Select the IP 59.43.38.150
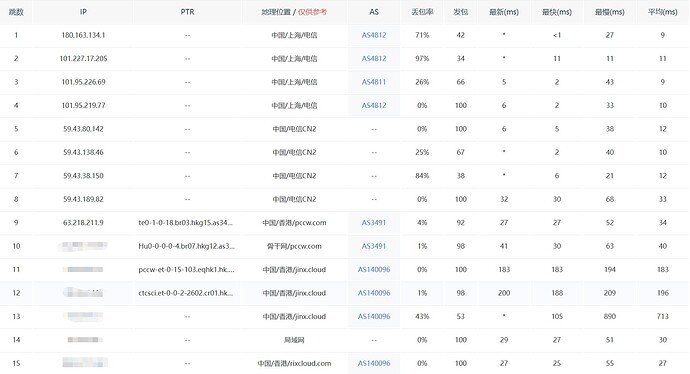690x374 pixels. coord(83,176)
